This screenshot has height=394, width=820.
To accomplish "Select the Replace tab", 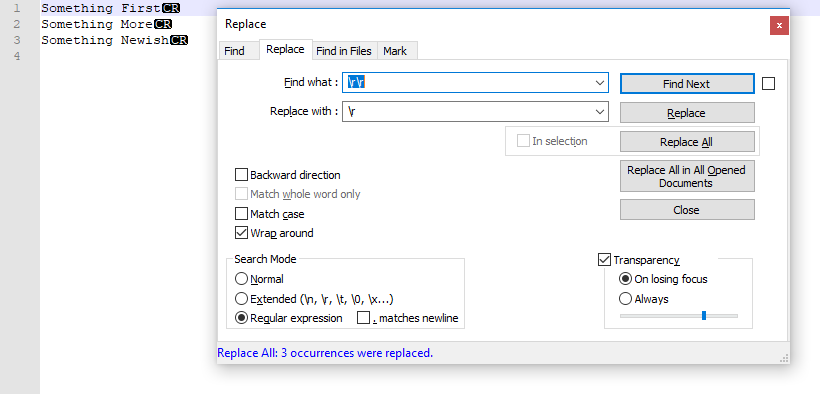I will click(285, 49).
